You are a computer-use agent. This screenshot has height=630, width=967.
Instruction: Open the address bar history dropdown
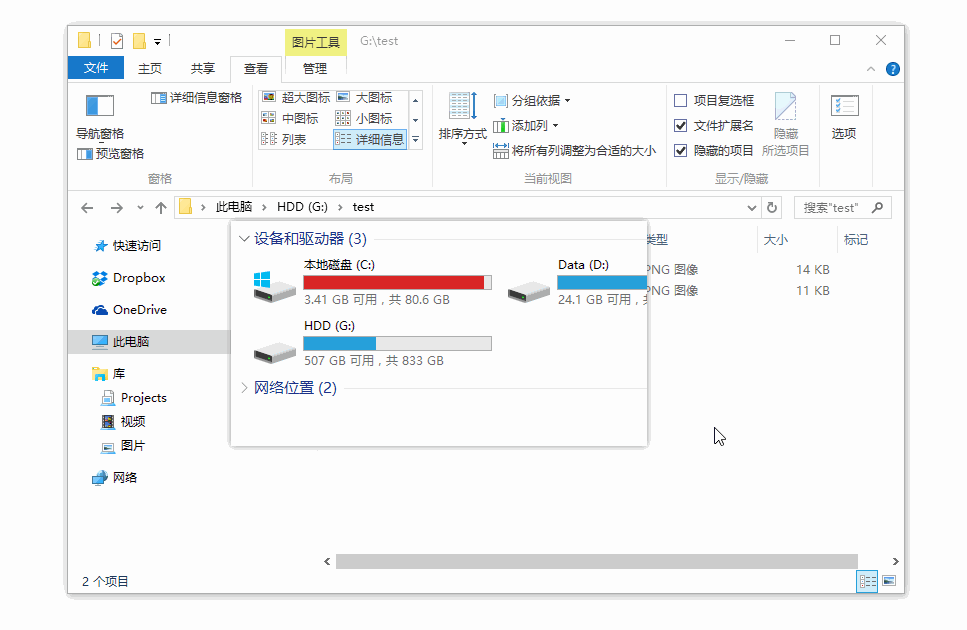pos(750,206)
